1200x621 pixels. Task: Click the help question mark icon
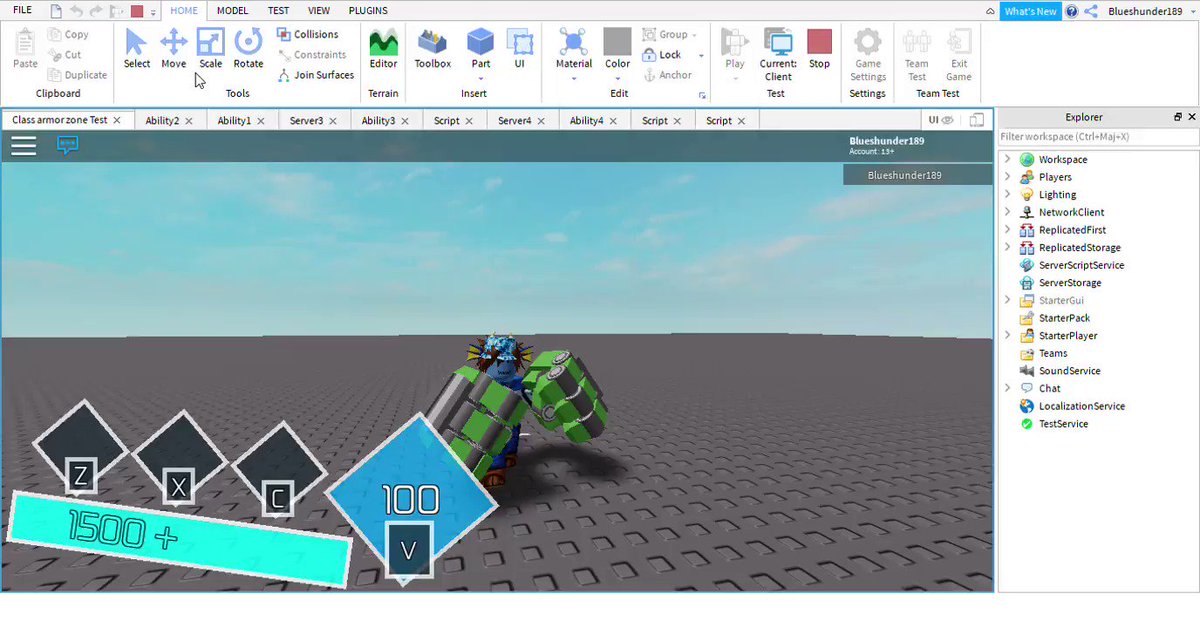coord(1072,11)
